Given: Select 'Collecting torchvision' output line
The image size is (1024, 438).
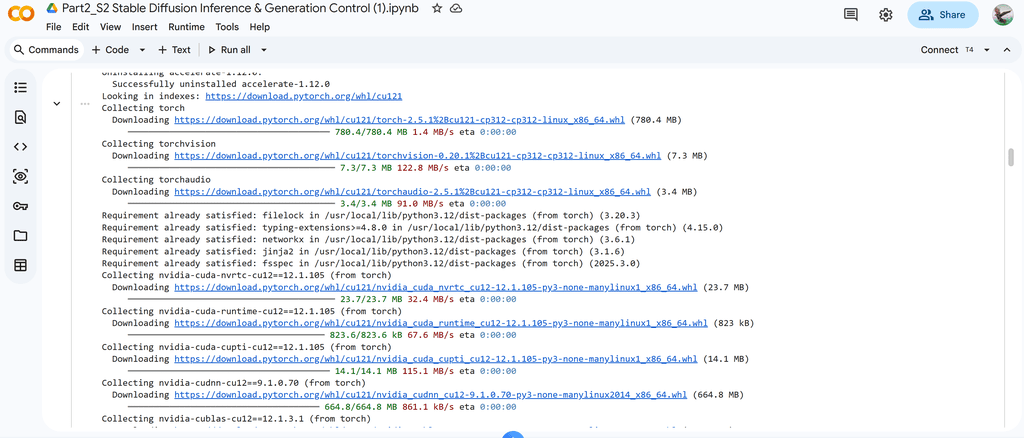Looking at the screenshot, I should (159, 144).
